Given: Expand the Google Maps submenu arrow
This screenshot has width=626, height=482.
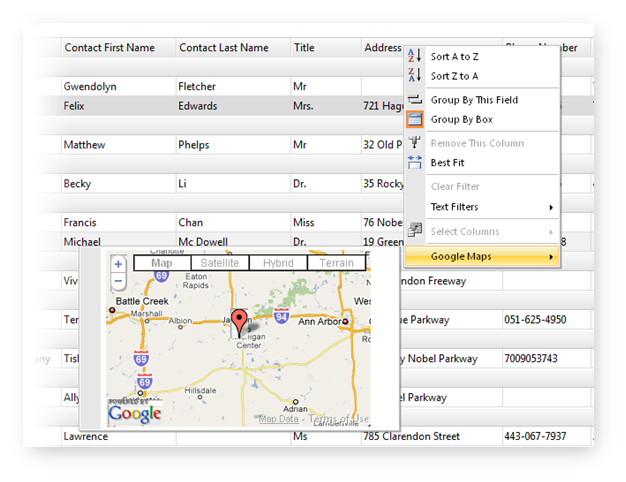Looking at the screenshot, I should coord(551,257).
